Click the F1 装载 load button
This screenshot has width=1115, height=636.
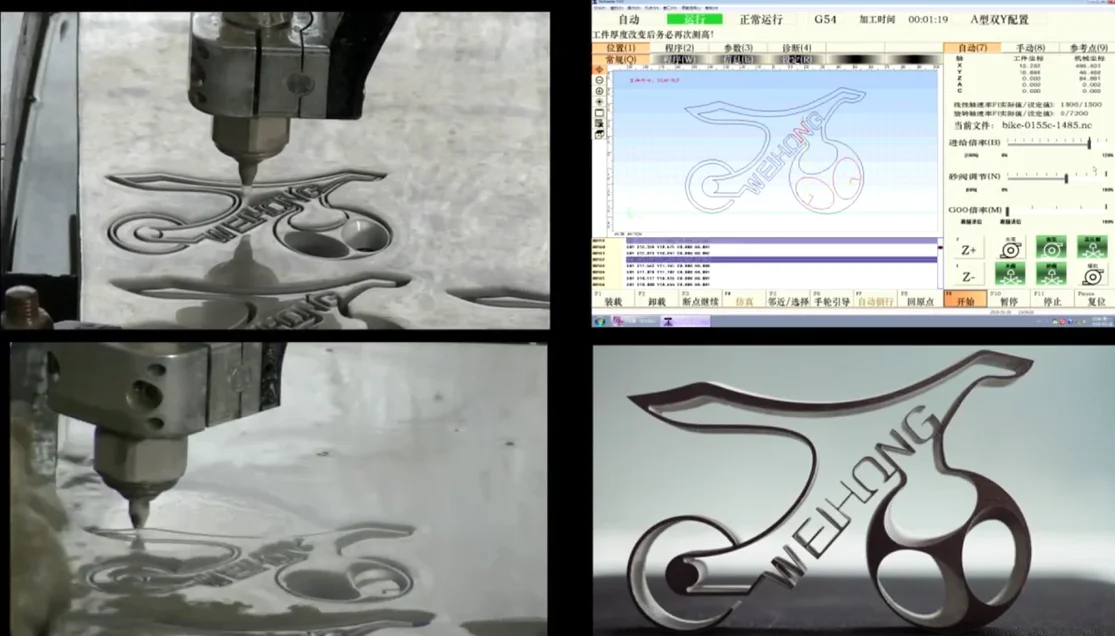pyautogui.click(x=613, y=299)
